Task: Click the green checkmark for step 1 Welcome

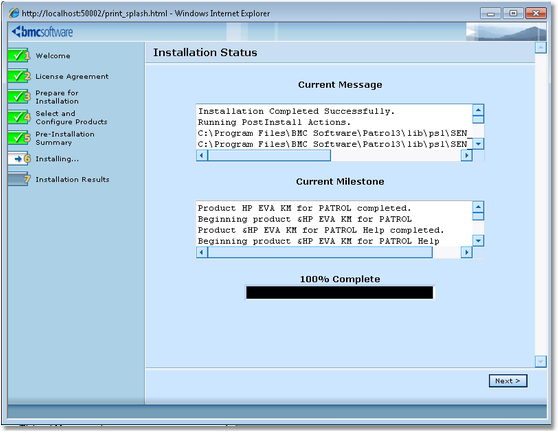Action: click(19, 55)
